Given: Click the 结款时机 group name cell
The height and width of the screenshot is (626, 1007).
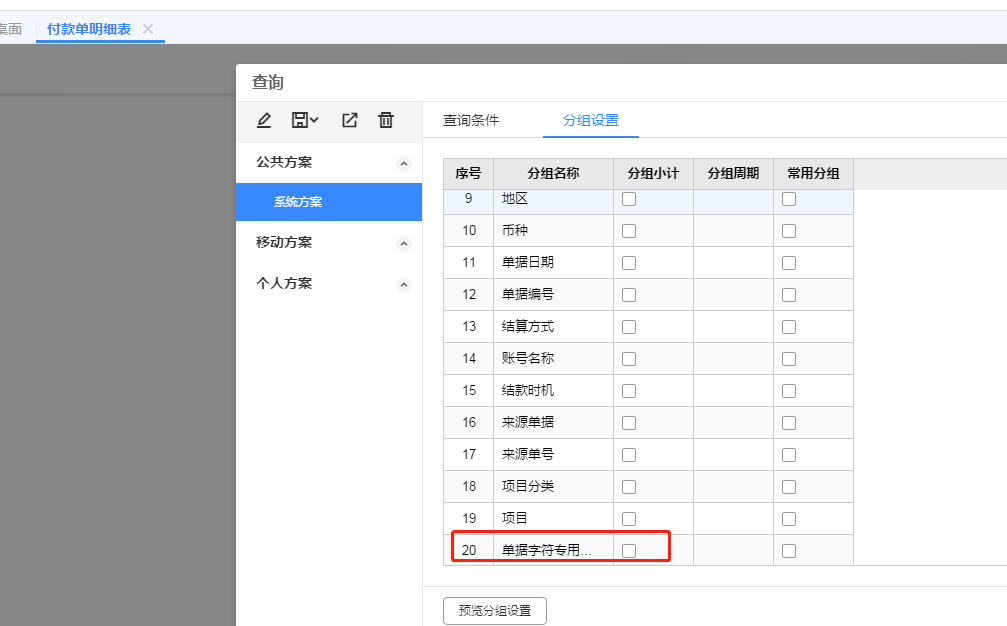Looking at the screenshot, I should tap(554, 390).
